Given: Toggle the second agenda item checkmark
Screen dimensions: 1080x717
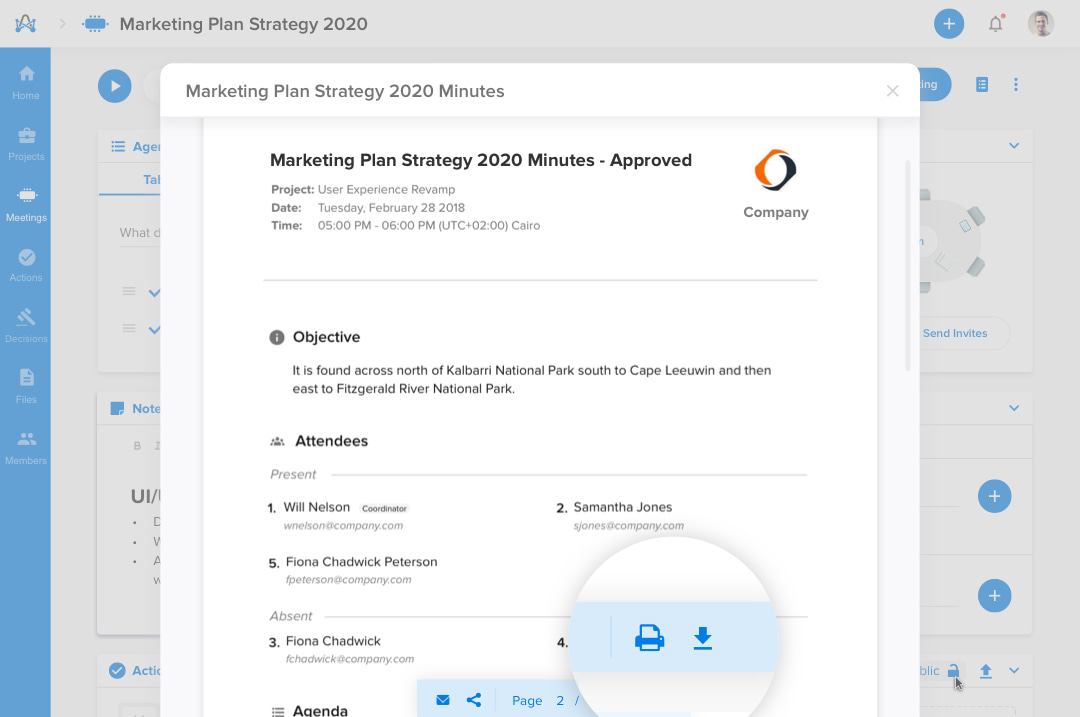Looking at the screenshot, I should click(154, 329).
